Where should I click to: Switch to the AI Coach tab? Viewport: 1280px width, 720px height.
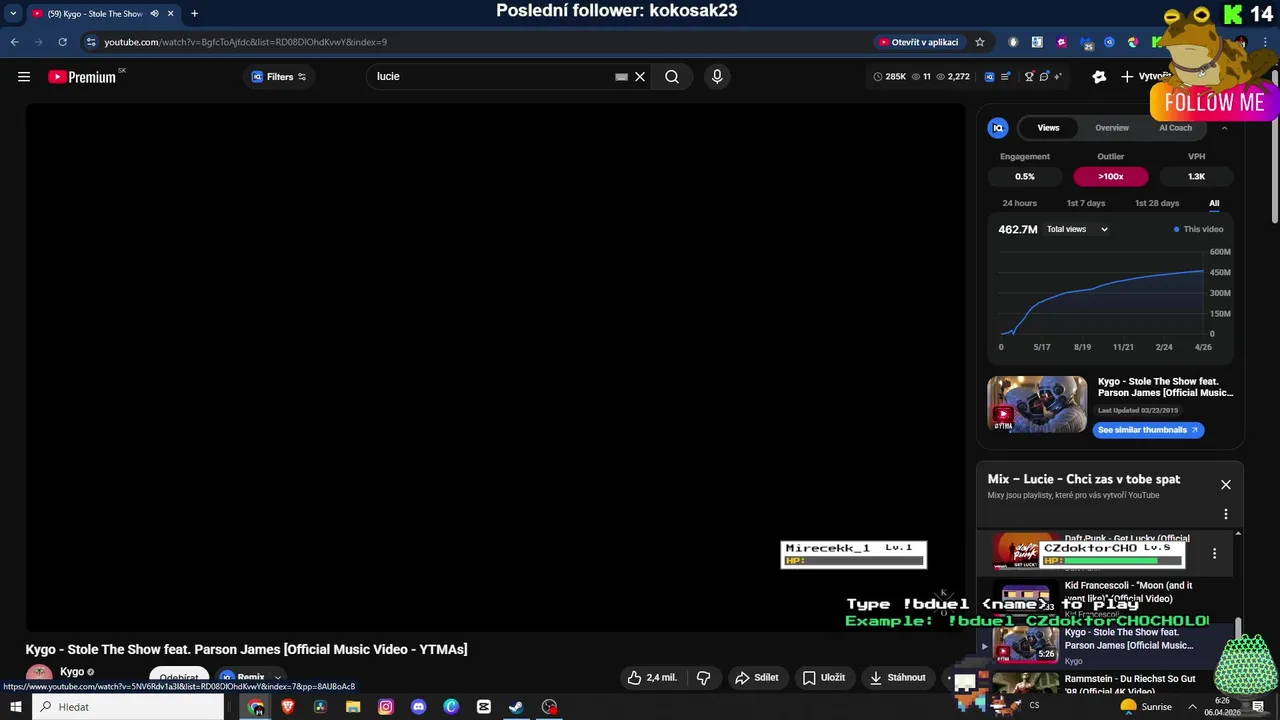click(1175, 128)
